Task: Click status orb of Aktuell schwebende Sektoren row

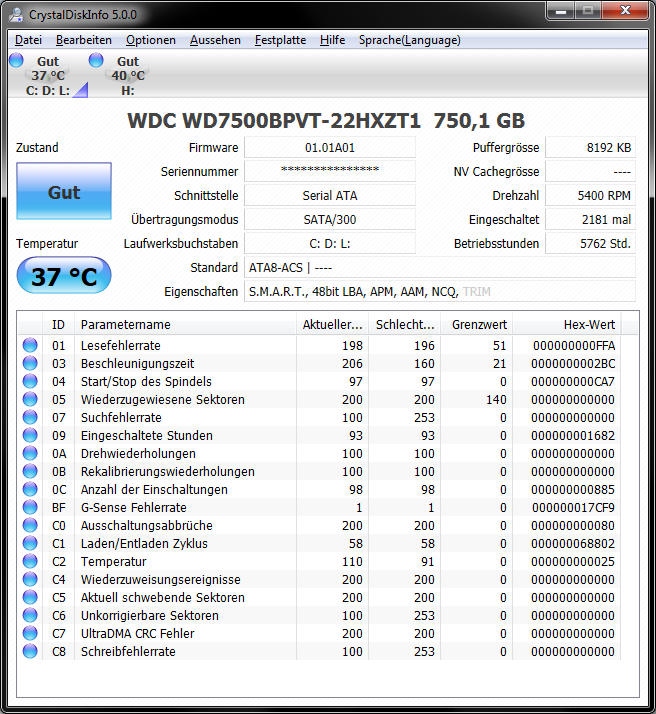Action: (x=30, y=597)
